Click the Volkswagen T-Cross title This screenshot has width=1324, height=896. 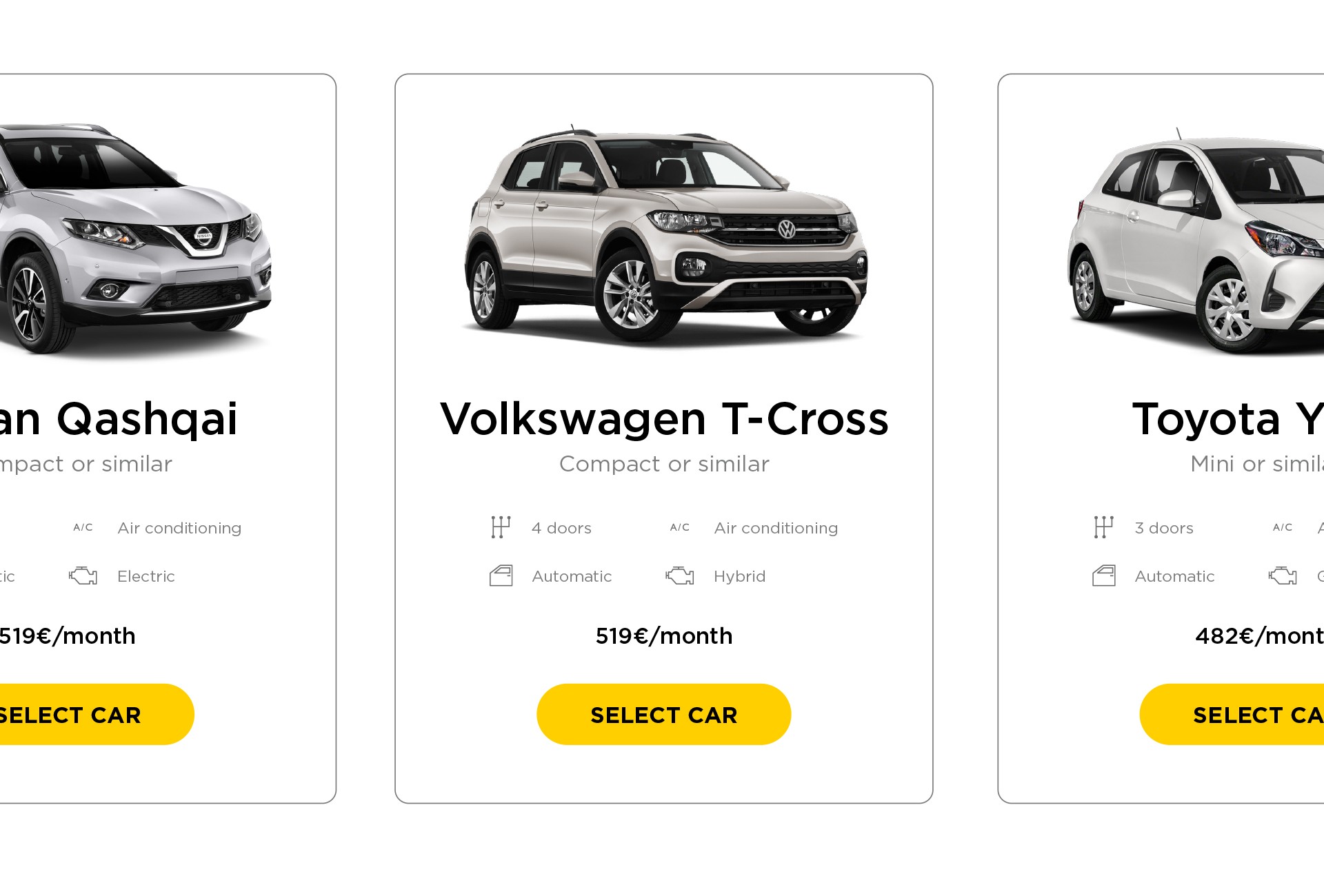[x=664, y=418]
